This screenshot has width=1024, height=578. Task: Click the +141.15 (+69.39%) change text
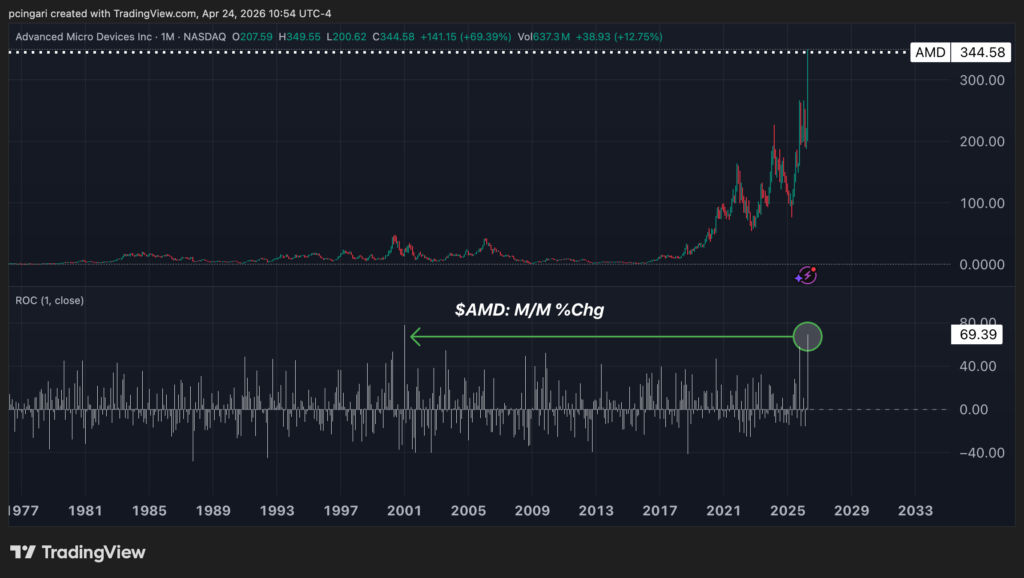tap(466, 37)
